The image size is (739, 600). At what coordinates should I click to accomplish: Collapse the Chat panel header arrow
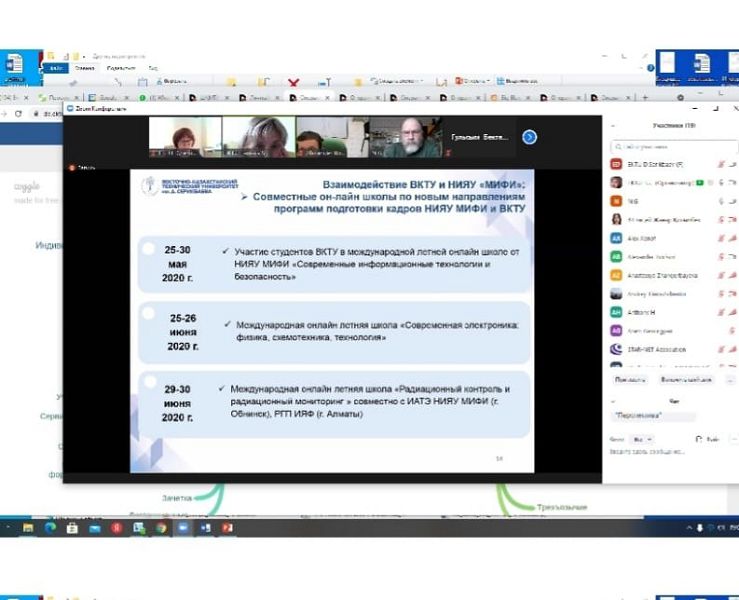(x=613, y=402)
